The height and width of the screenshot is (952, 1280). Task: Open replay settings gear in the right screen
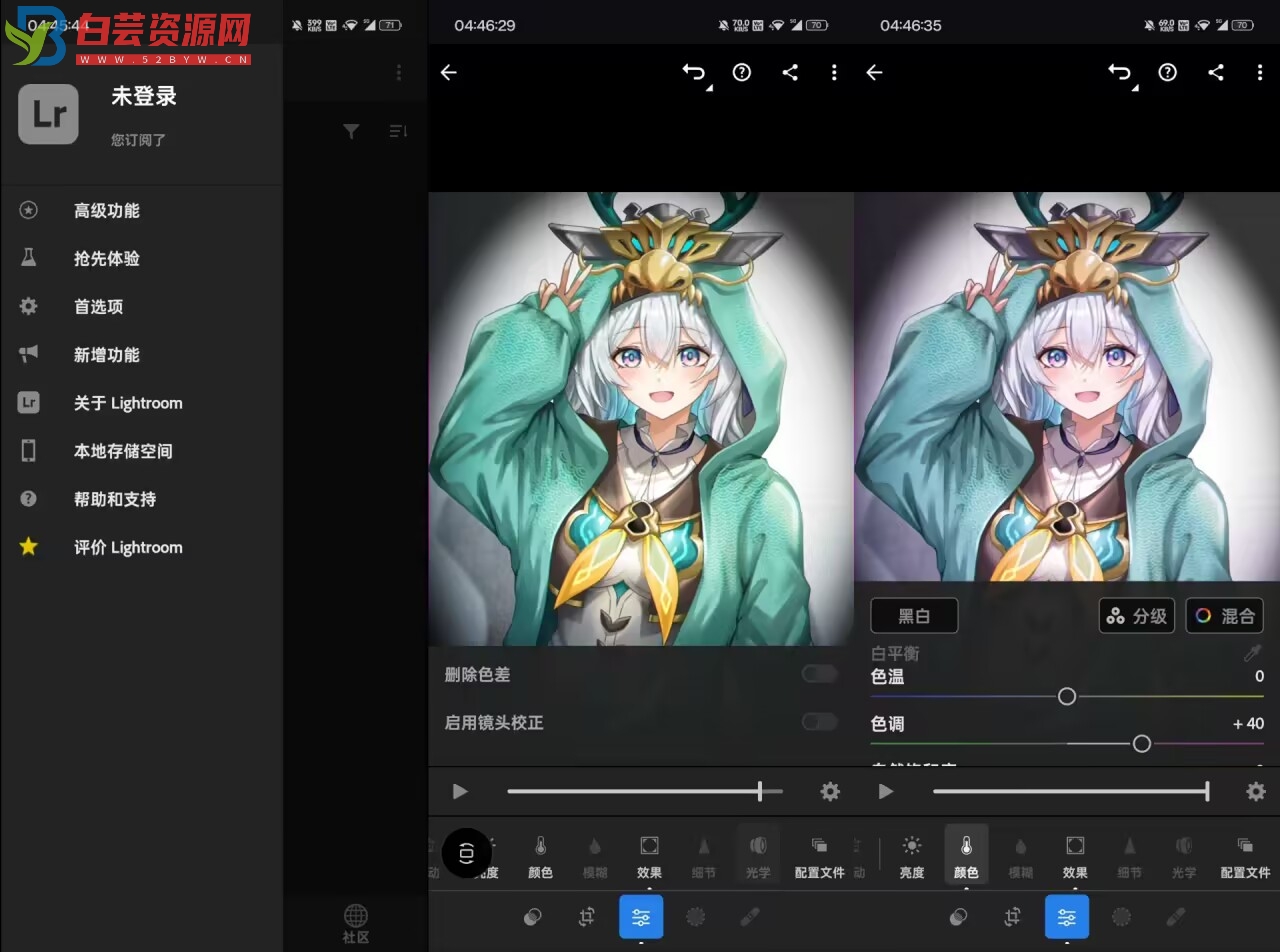point(1256,792)
